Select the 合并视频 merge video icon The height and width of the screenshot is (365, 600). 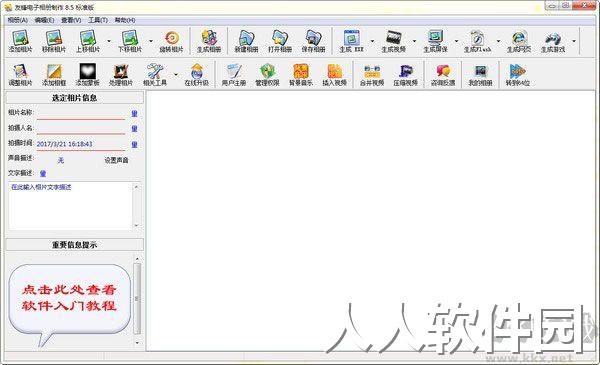[372, 74]
